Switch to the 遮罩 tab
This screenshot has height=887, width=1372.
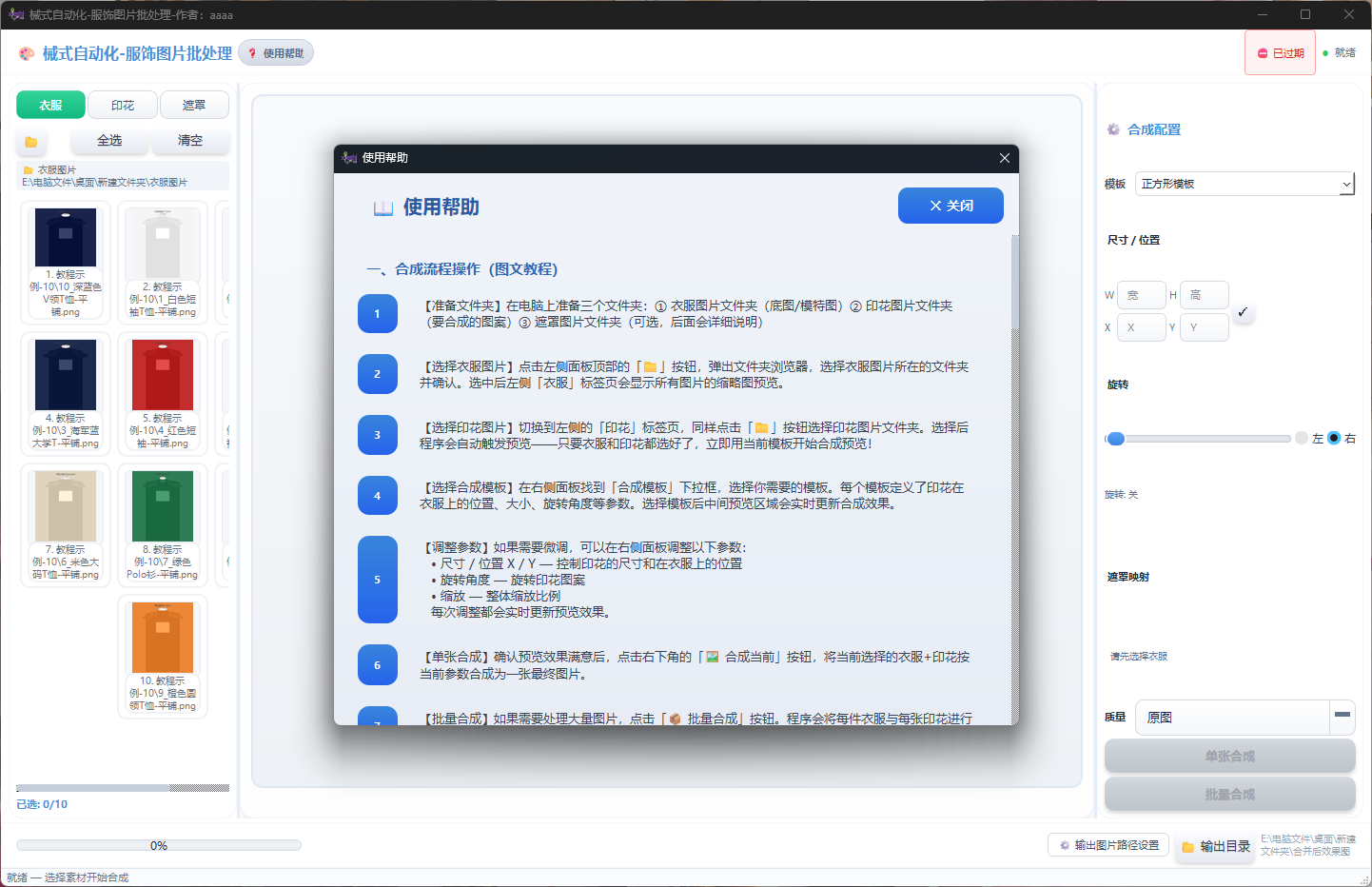pos(194,105)
